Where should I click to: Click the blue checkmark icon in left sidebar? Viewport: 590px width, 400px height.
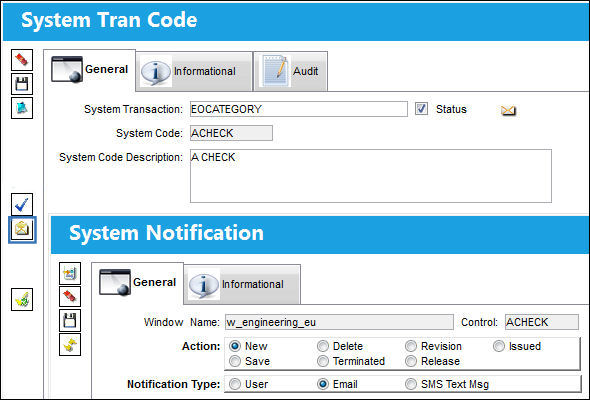coord(22,205)
